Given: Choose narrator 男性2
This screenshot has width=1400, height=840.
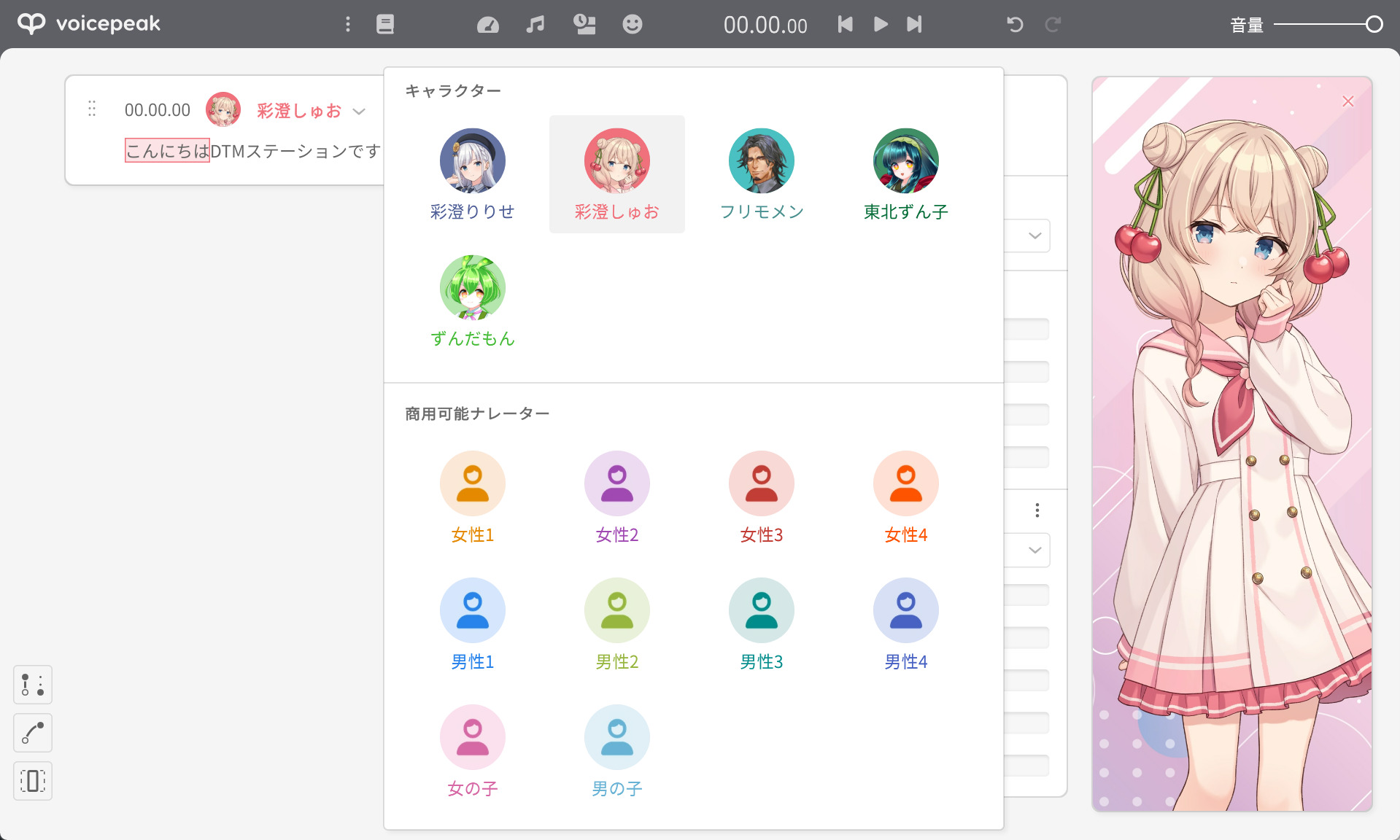Looking at the screenshot, I should point(617,624).
